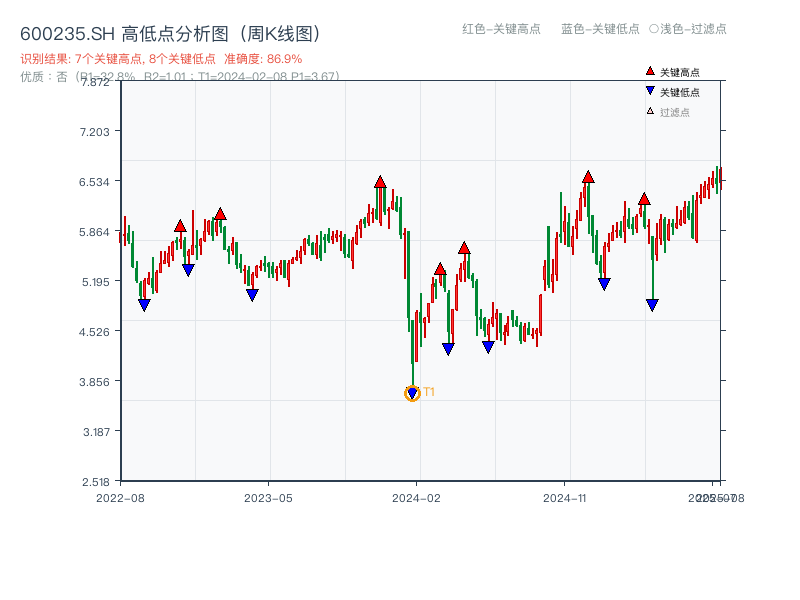This screenshot has width=800, height=600.
Task: Click blue low marker between two red highs after 2024-02
Action: (x=448, y=349)
